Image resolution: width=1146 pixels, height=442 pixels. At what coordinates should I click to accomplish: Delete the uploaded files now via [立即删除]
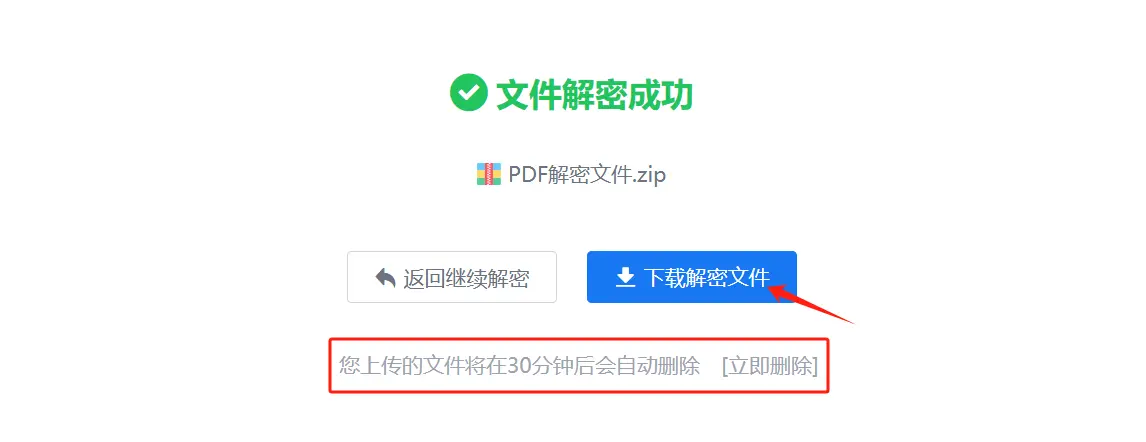[x=770, y=365]
